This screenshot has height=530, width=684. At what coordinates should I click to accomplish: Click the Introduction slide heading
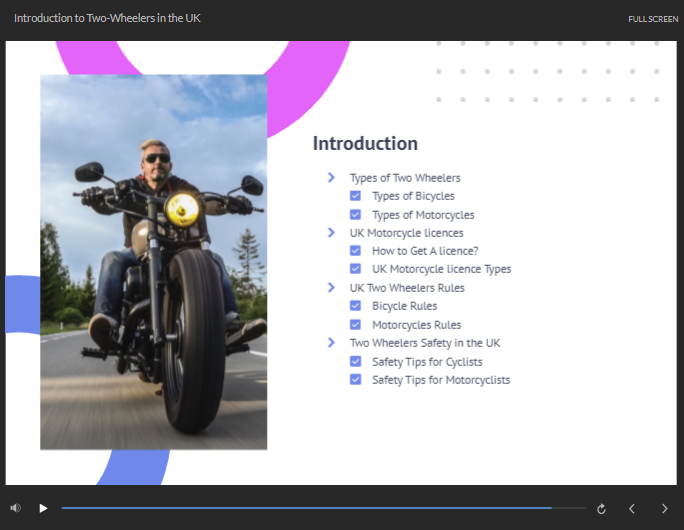[365, 144]
